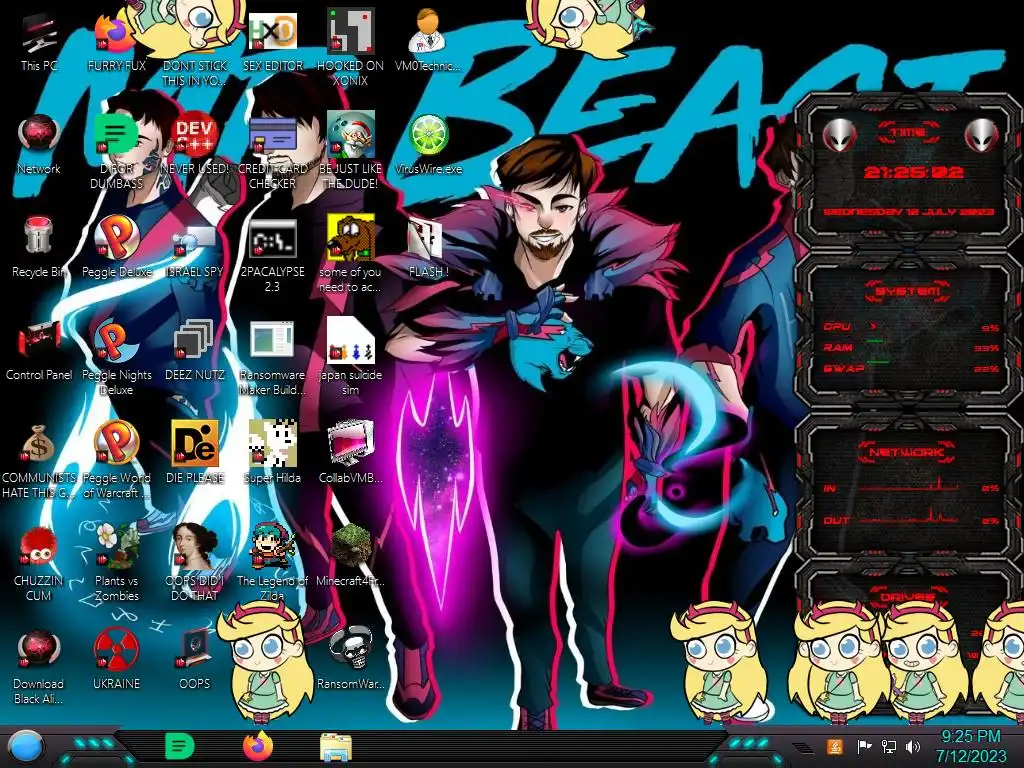Click the NETWORK widget header

(907, 452)
